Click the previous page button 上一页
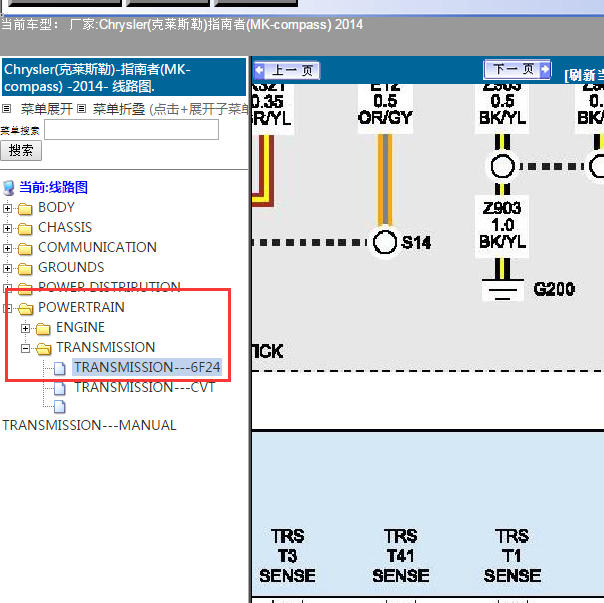Image resolution: width=604 pixels, height=603 pixels. (287, 70)
